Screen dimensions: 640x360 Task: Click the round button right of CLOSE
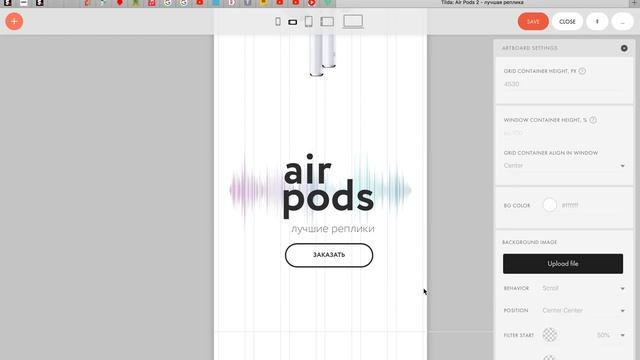coord(597,22)
